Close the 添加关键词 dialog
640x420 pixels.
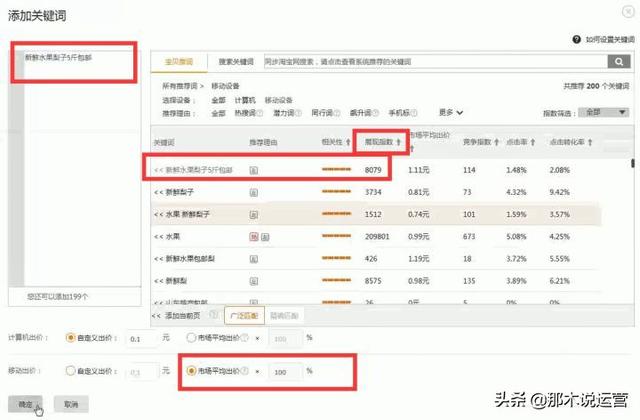coord(628,11)
